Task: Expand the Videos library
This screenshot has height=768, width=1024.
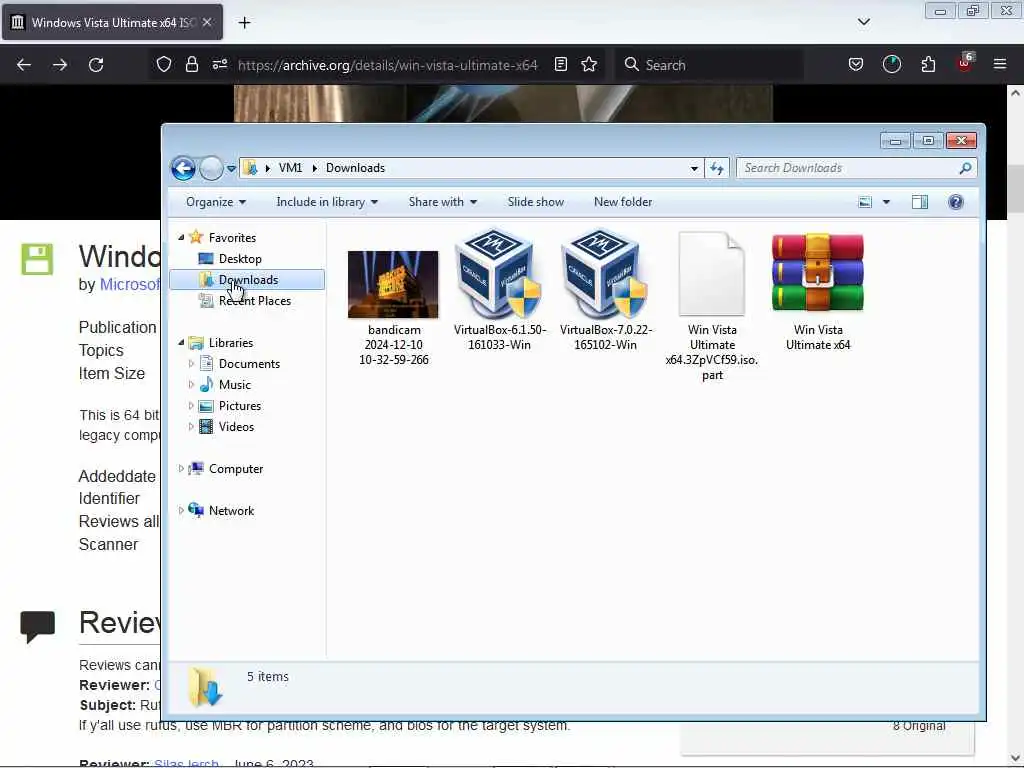Action: coord(191,426)
